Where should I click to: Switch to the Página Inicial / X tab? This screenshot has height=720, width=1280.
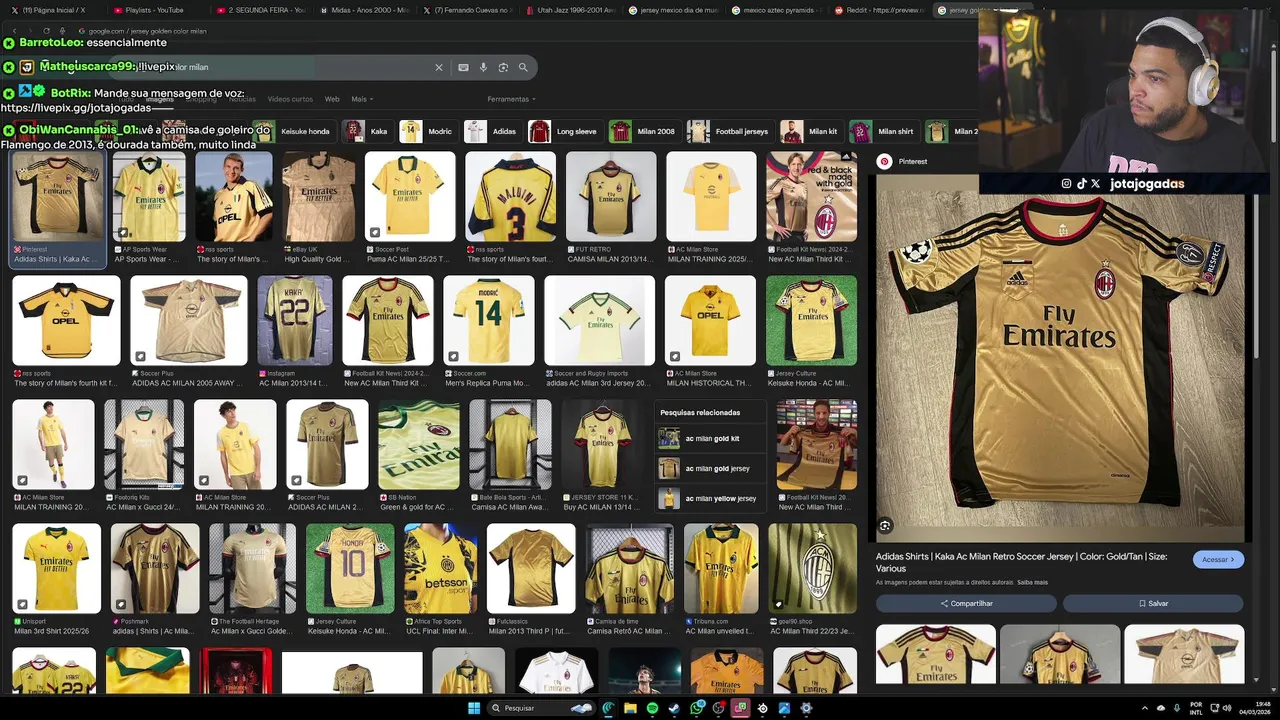(52, 10)
